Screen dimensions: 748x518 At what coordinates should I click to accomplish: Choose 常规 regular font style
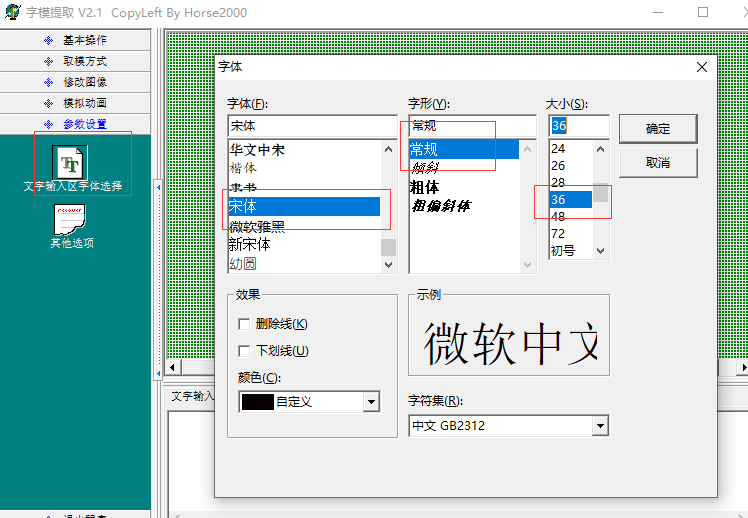464,149
